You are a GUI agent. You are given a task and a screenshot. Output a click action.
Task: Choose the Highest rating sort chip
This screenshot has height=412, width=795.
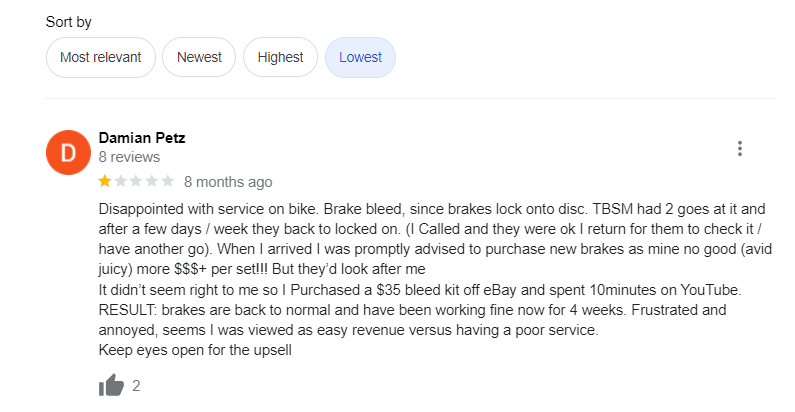click(280, 57)
